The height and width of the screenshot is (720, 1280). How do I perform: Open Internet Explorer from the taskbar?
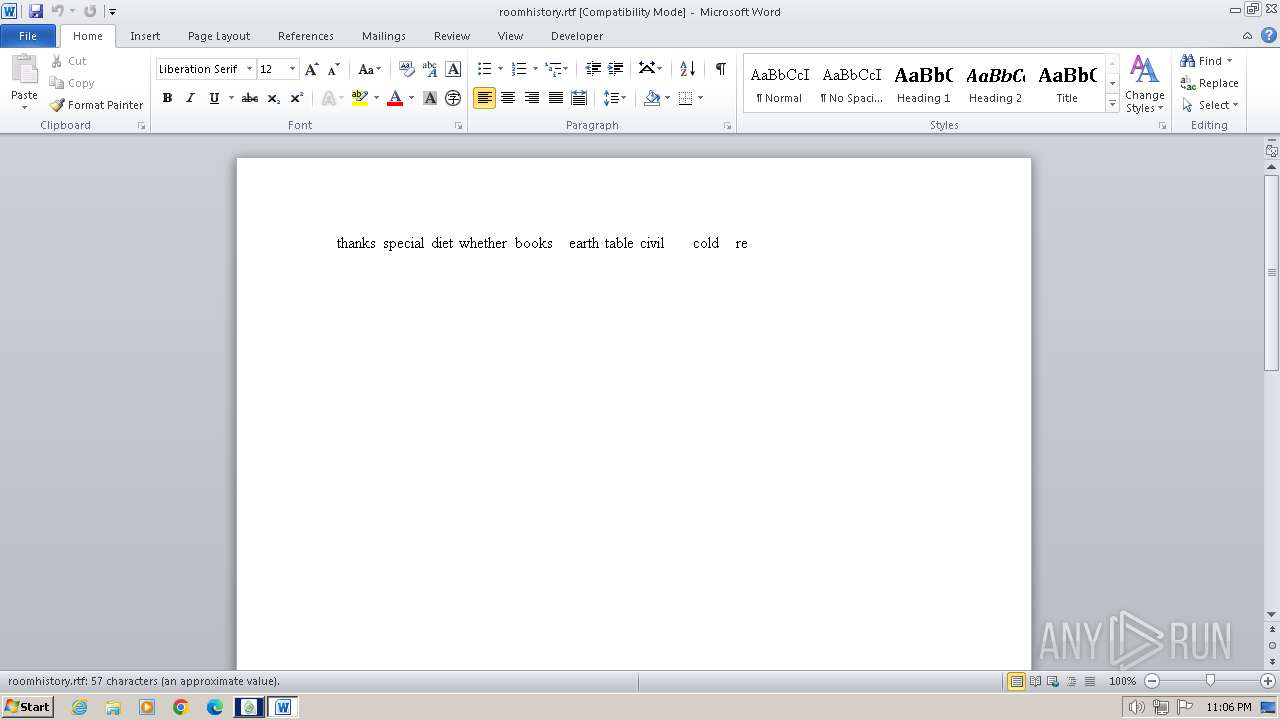[79, 707]
